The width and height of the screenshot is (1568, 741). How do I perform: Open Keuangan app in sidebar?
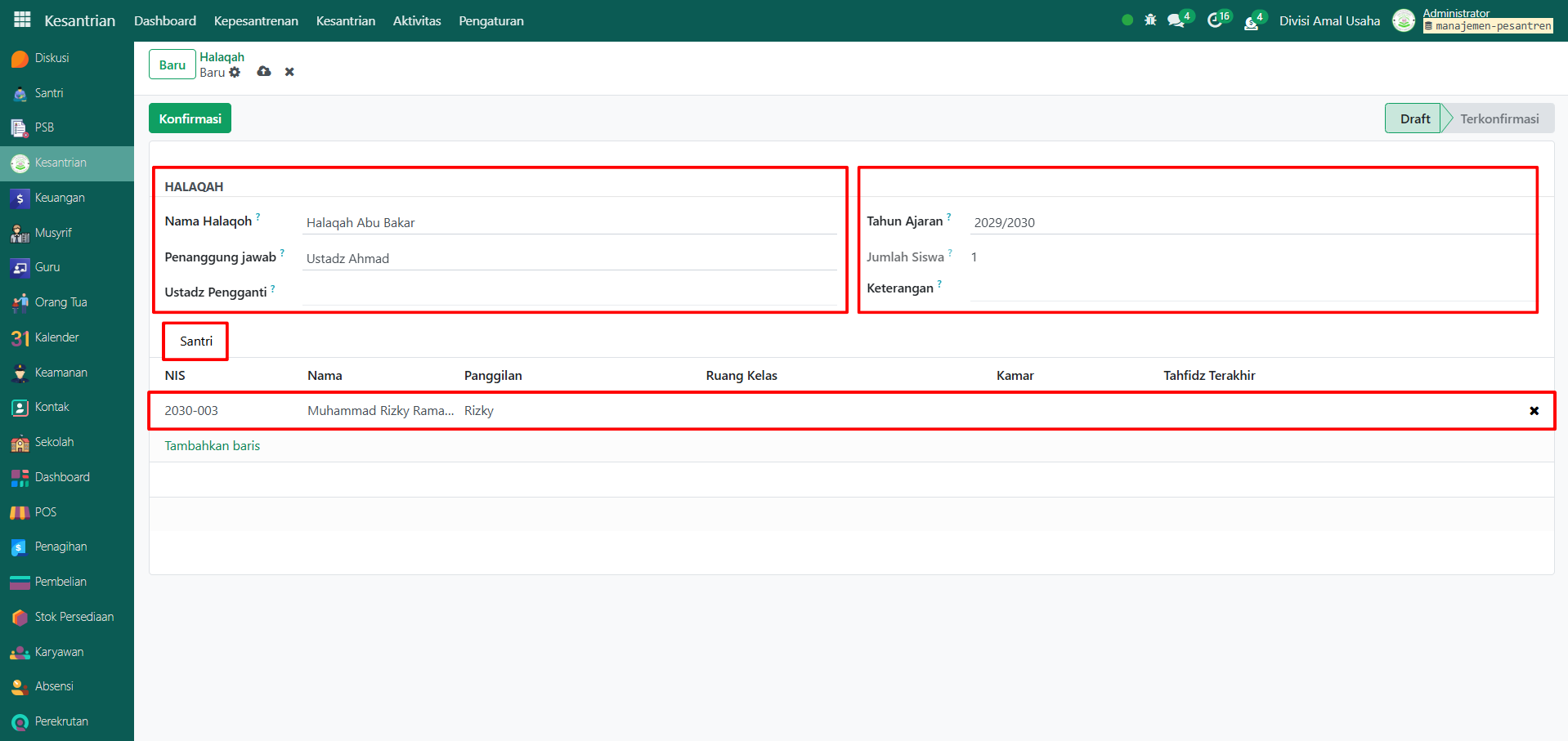(59, 198)
